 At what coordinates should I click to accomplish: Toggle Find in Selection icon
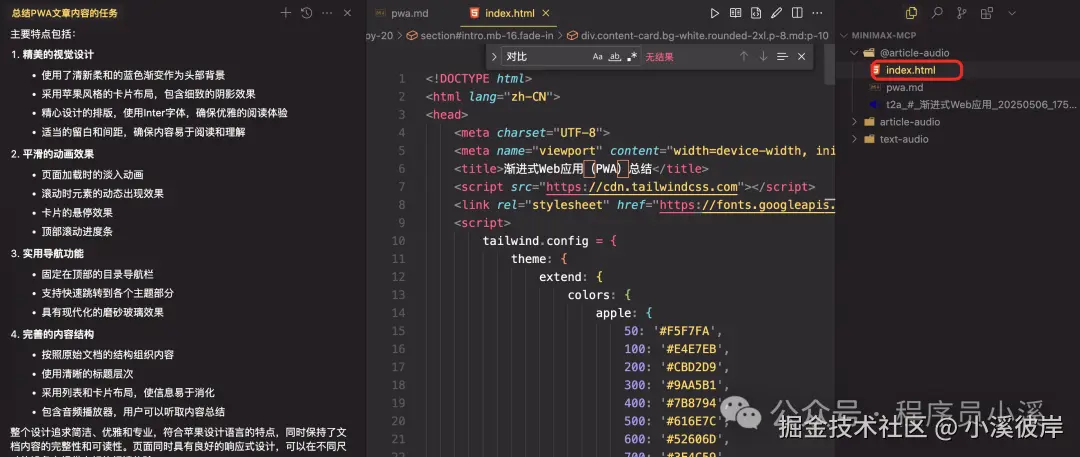click(782, 57)
